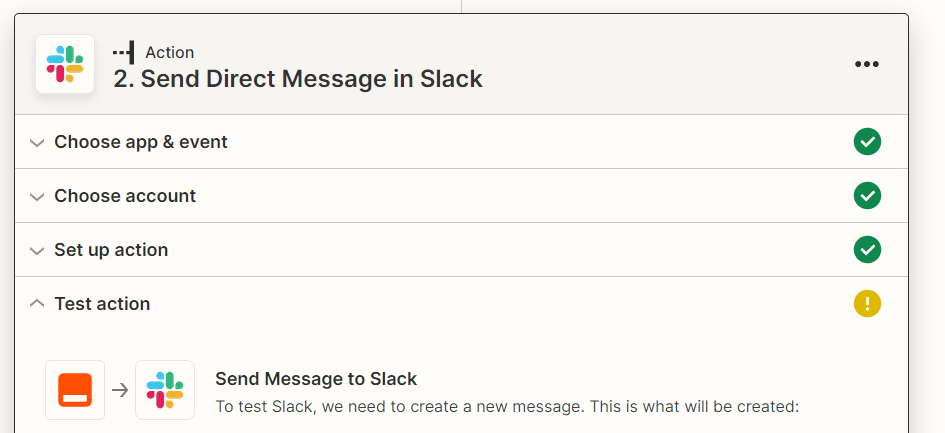
Task: Click the Slack logo in the header
Action: (65, 64)
